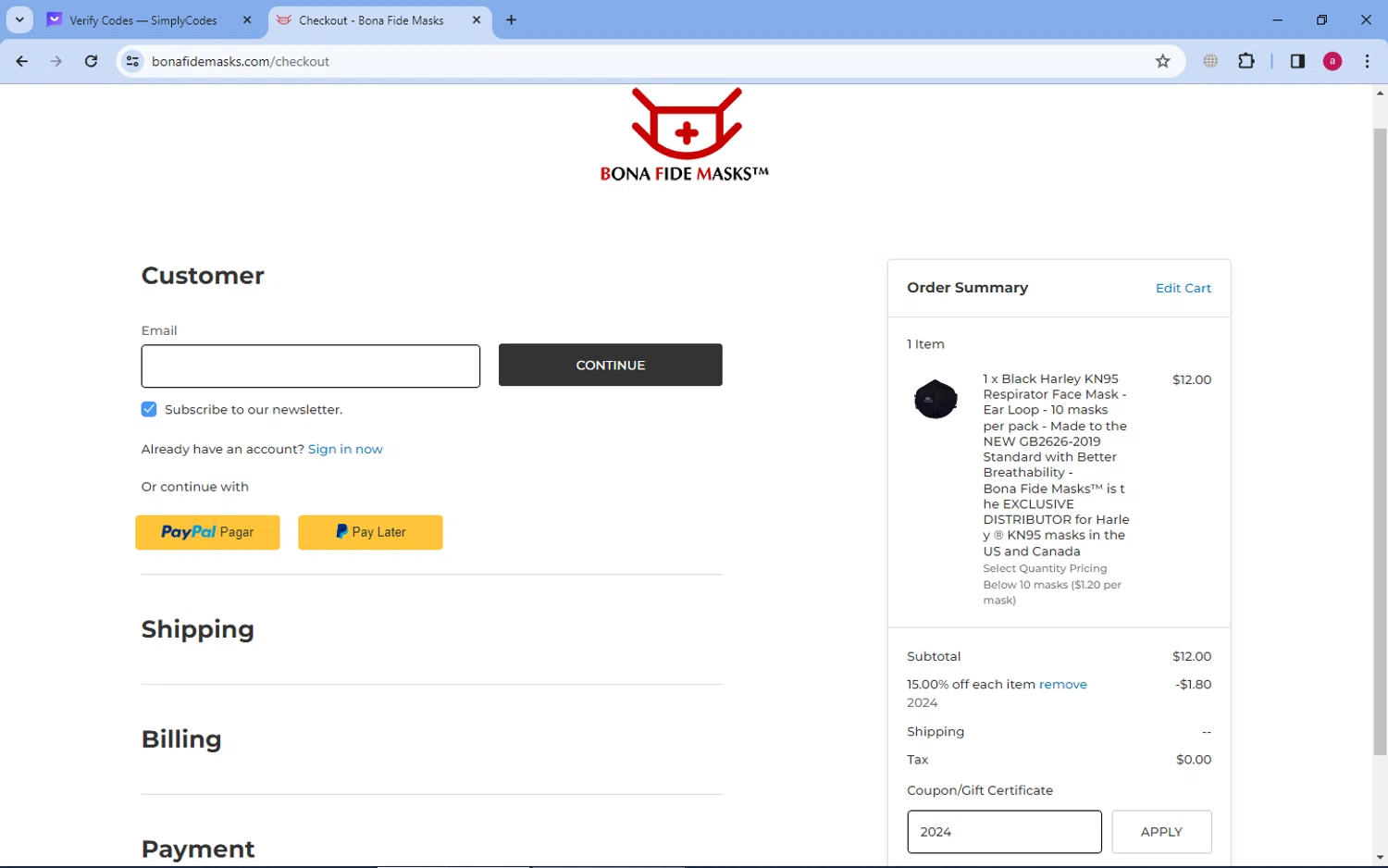This screenshot has width=1388, height=868.
Task: Close the Checkout - Bona Fide Masks tab
Action: pos(477,19)
